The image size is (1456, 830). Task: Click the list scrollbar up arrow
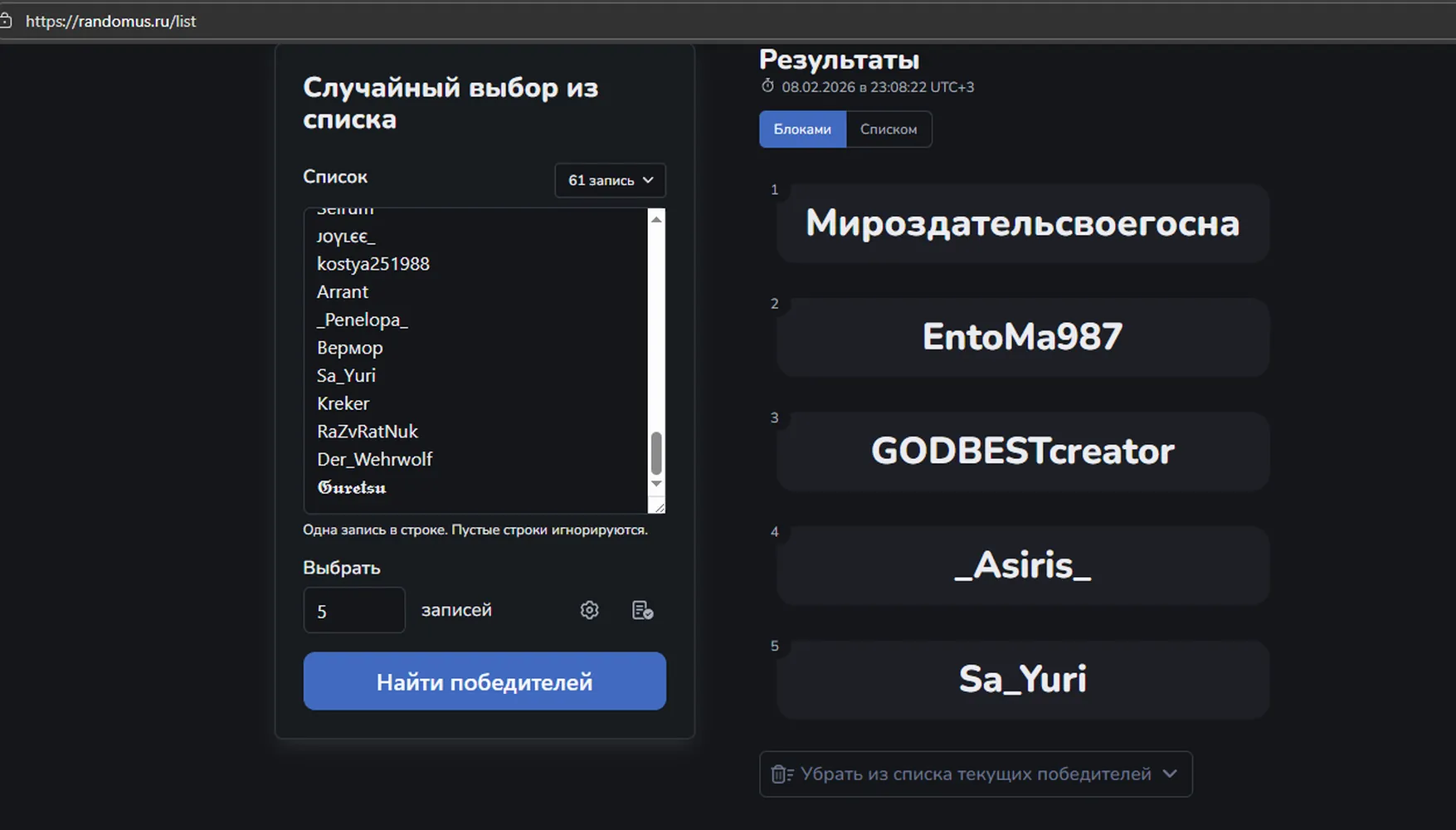tap(656, 219)
